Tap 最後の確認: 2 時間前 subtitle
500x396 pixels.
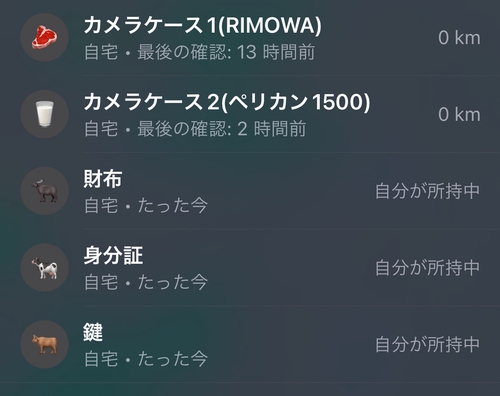pos(222,129)
